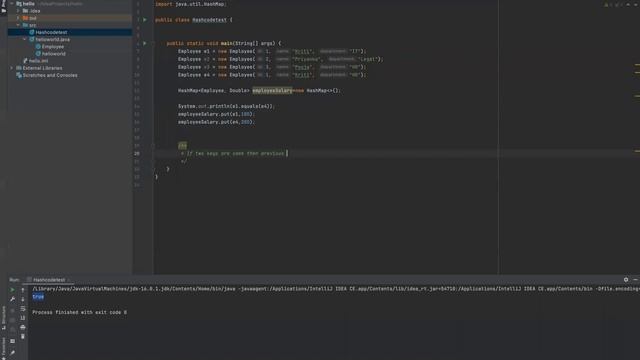This screenshot has height=360, width=640.
Task: Run class via gutter arrow at class declaration
Action: 144,20
